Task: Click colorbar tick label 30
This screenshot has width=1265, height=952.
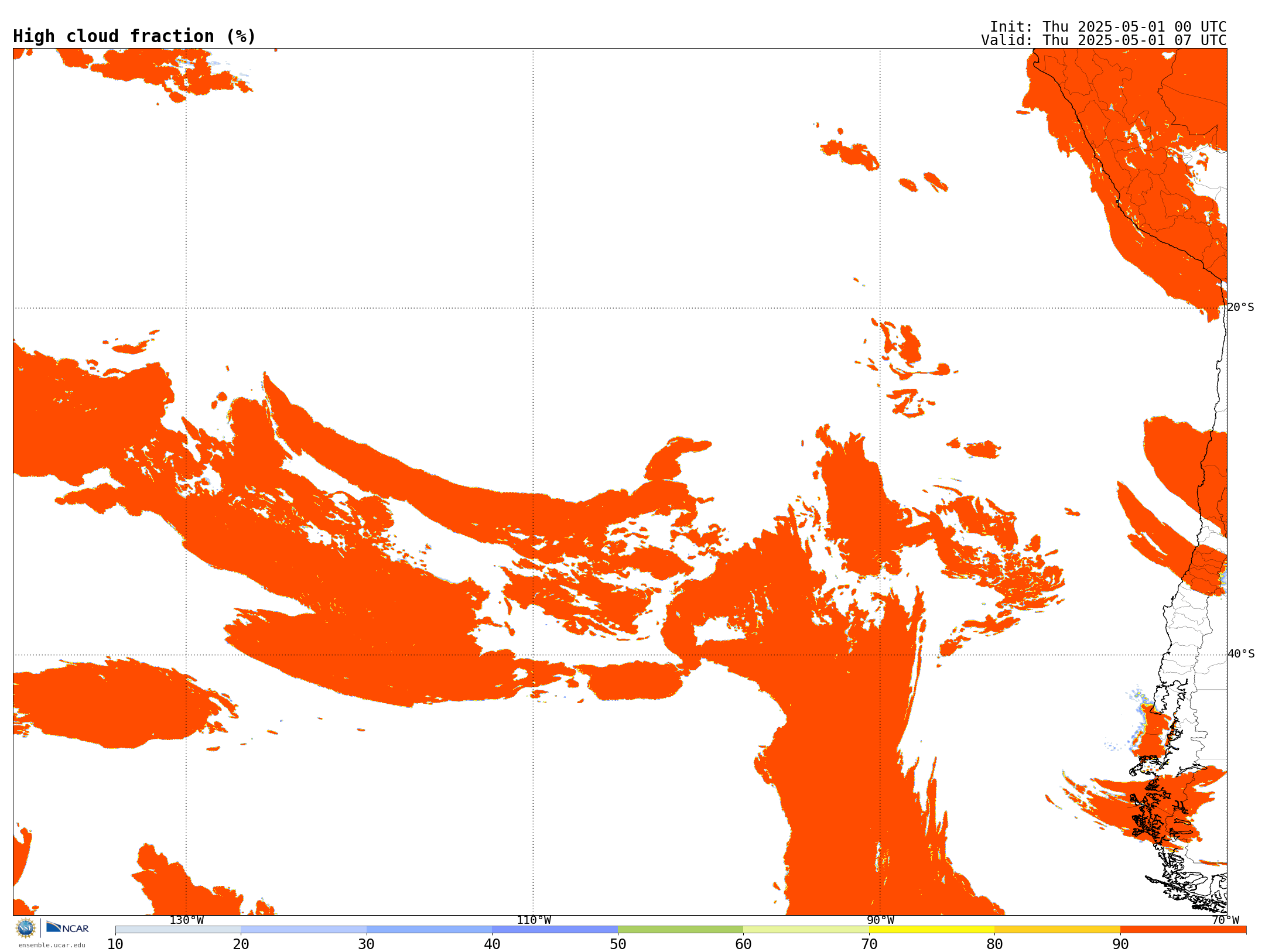Action: [367, 944]
